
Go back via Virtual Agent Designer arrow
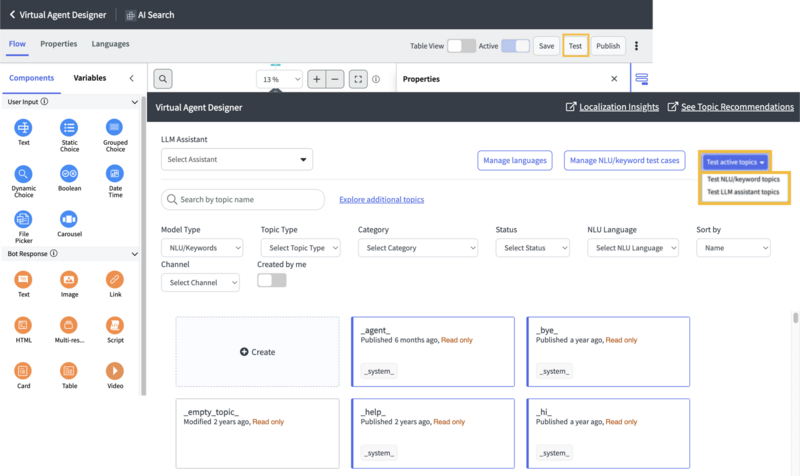(12, 15)
